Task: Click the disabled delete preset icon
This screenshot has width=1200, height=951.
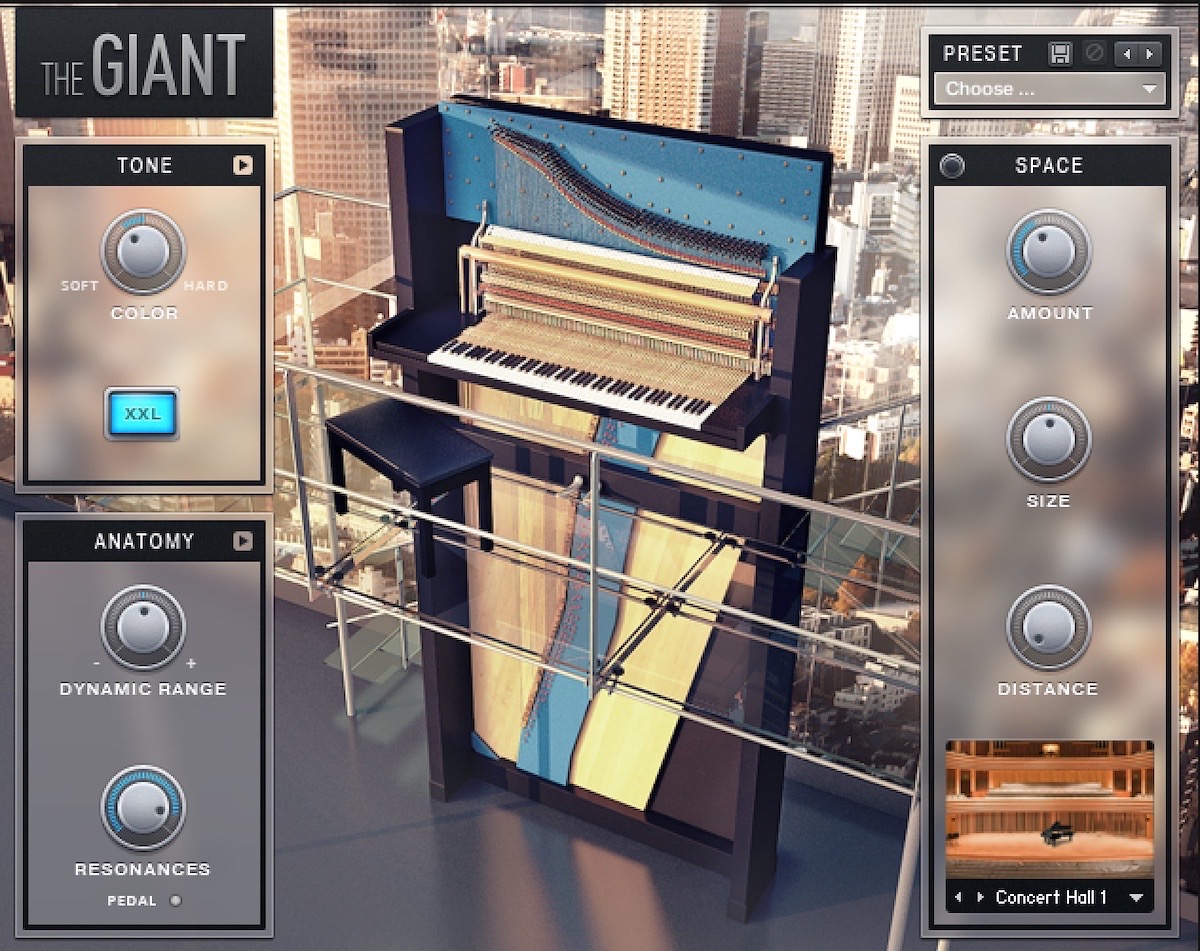Action: (x=1095, y=54)
